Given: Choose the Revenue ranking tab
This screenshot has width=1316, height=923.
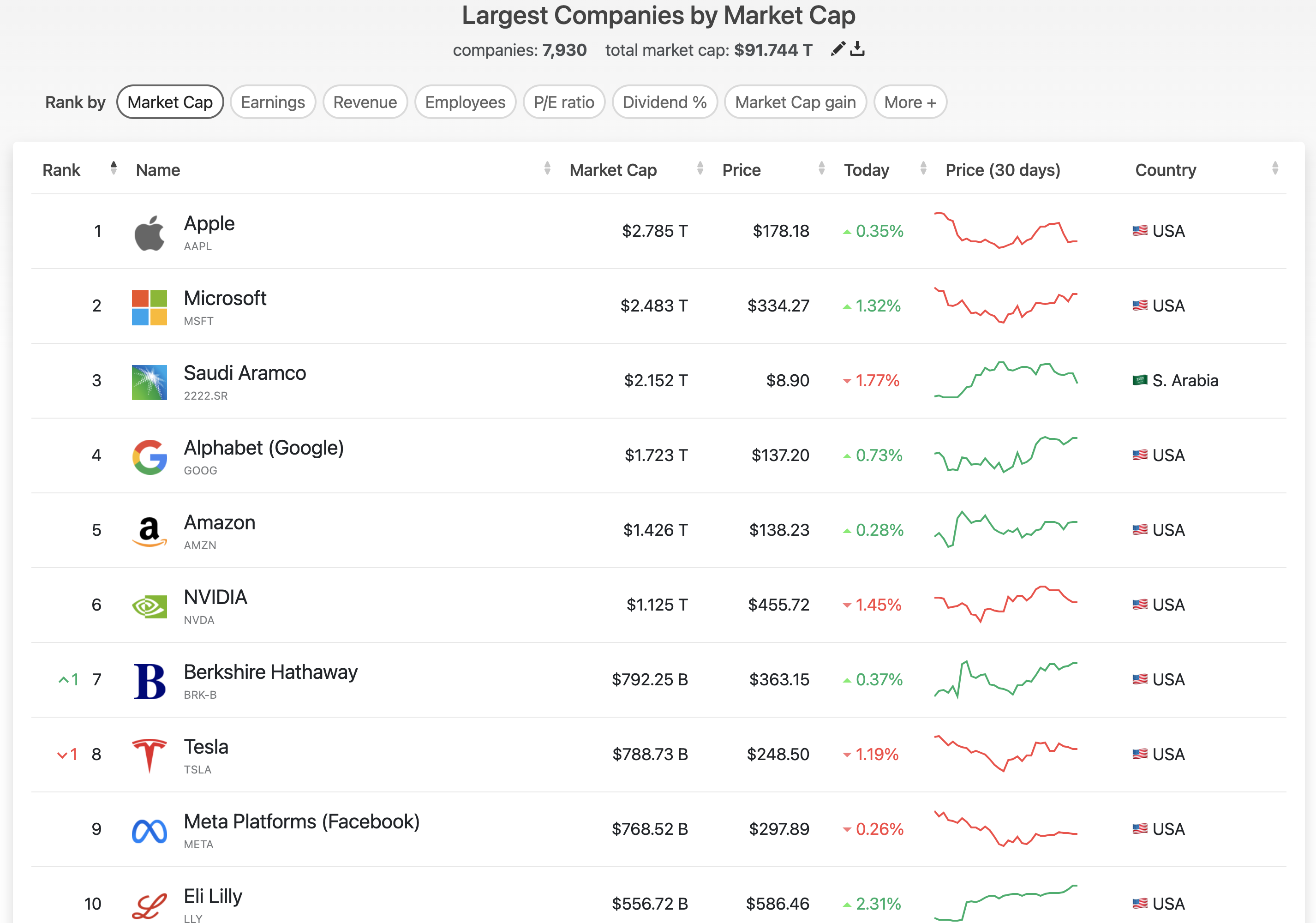Looking at the screenshot, I should pyautogui.click(x=365, y=102).
